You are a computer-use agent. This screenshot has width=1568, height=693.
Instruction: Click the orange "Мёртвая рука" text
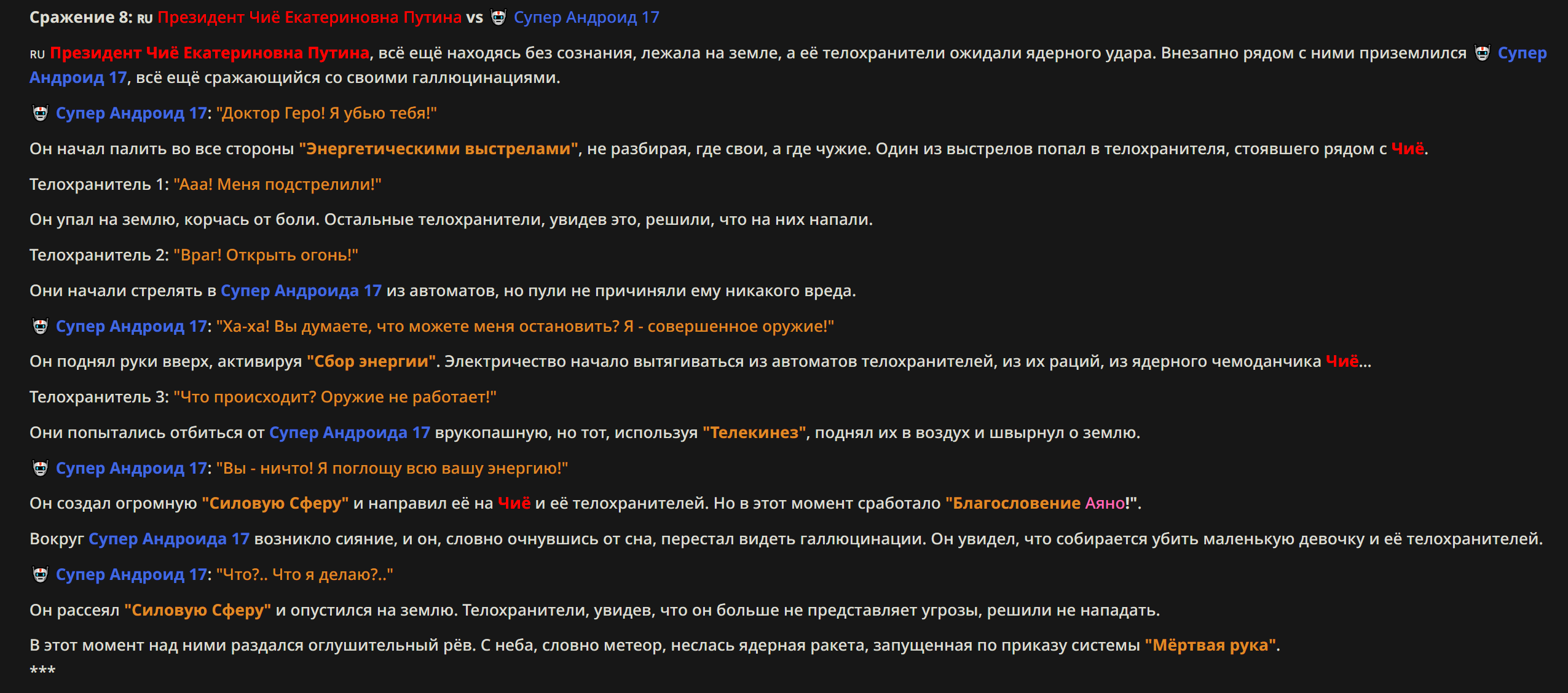tap(1210, 645)
